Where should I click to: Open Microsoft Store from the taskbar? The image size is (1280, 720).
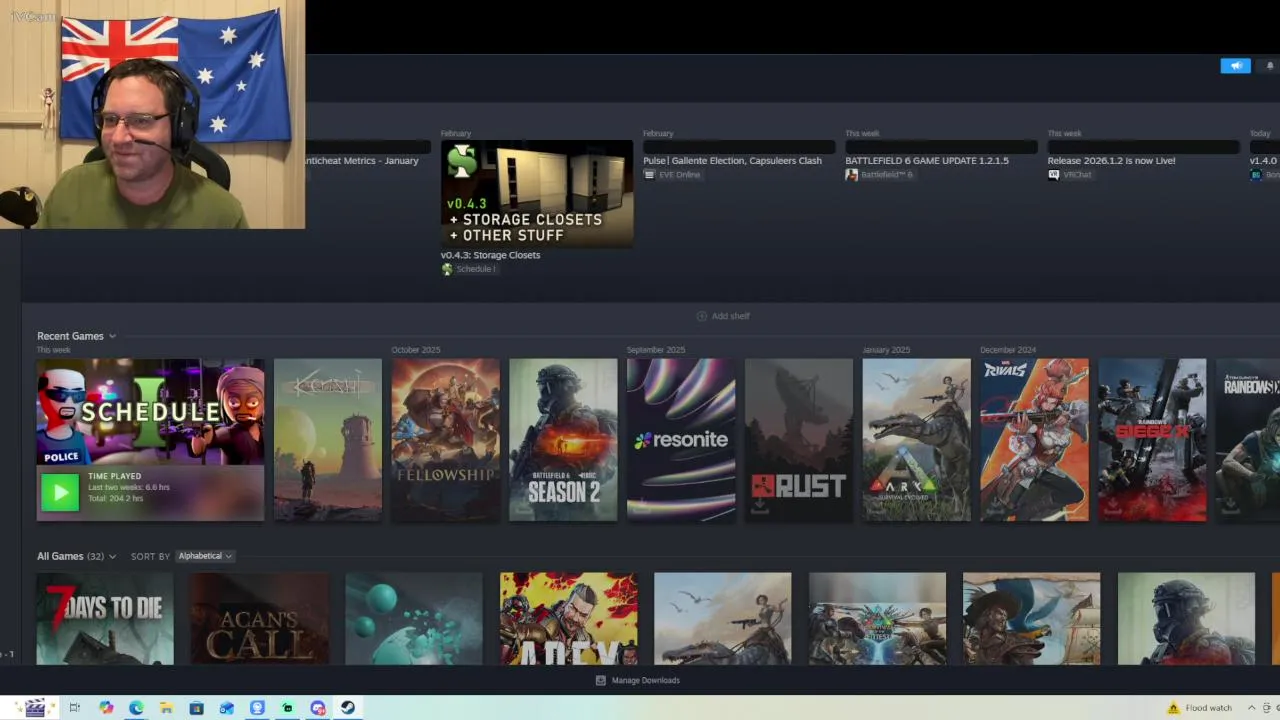196,708
